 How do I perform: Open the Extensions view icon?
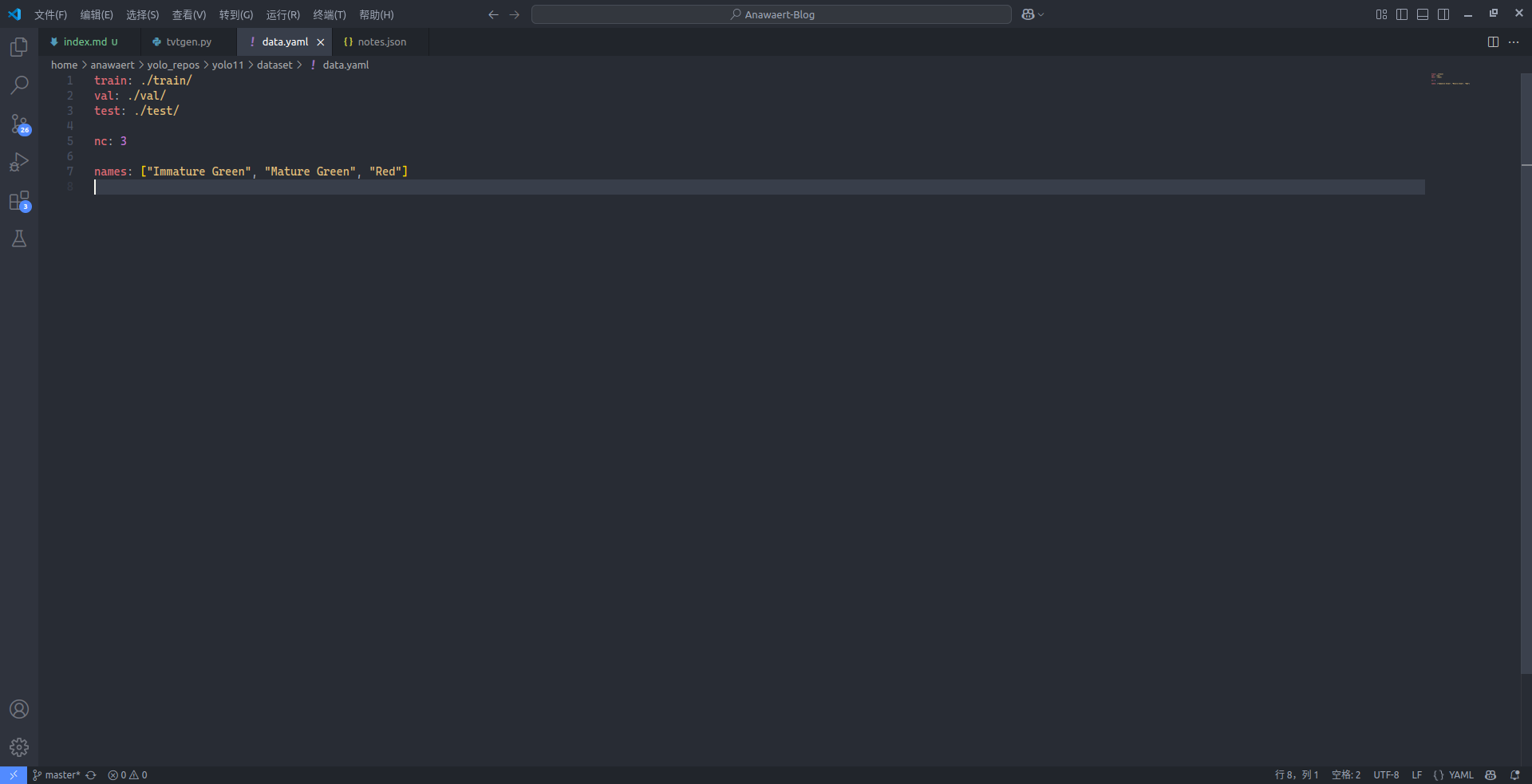point(19,200)
